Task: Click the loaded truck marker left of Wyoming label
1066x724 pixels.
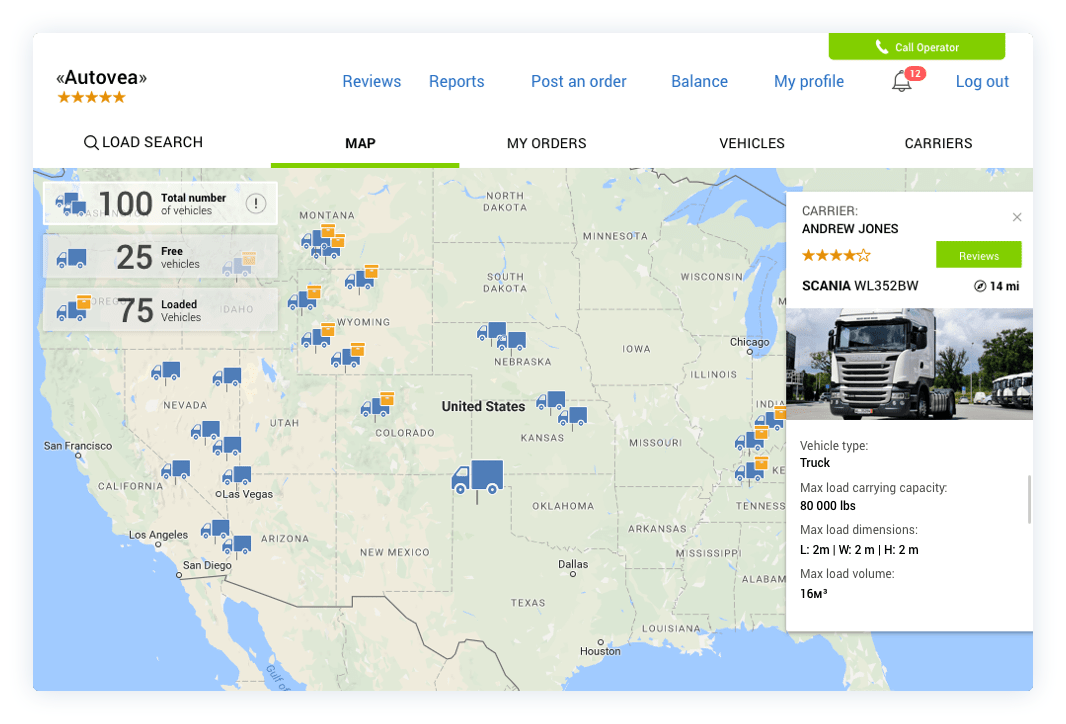Action: pyautogui.click(x=317, y=335)
